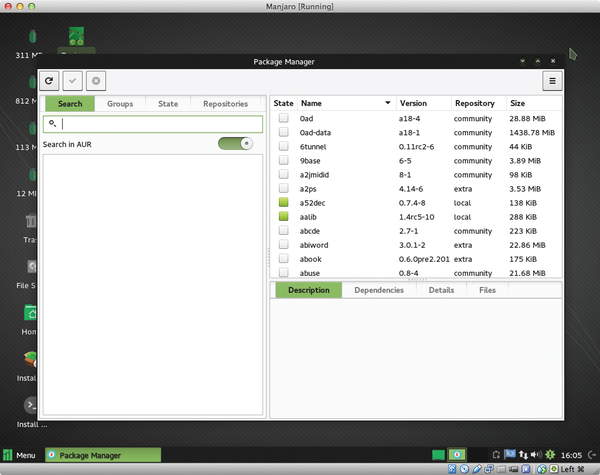The height and width of the screenshot is (475, 600).
Task: Click the keyboard layout flag tray icon
Action: coord(510,454)
